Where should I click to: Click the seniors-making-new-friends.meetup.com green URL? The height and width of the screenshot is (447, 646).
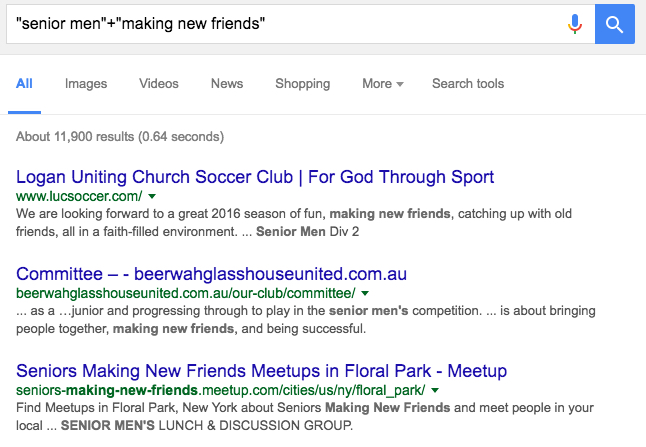tap(220, 390)
